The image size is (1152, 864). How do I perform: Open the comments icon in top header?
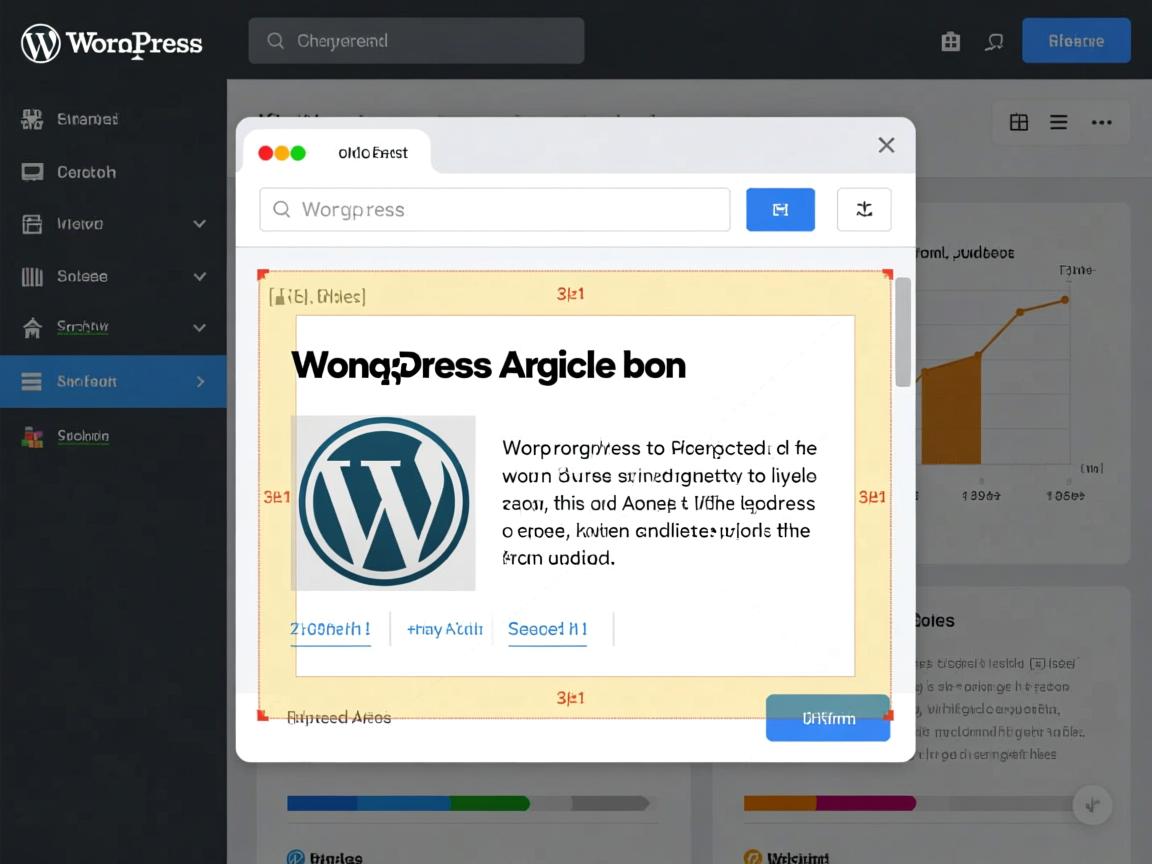click(994, 41)
